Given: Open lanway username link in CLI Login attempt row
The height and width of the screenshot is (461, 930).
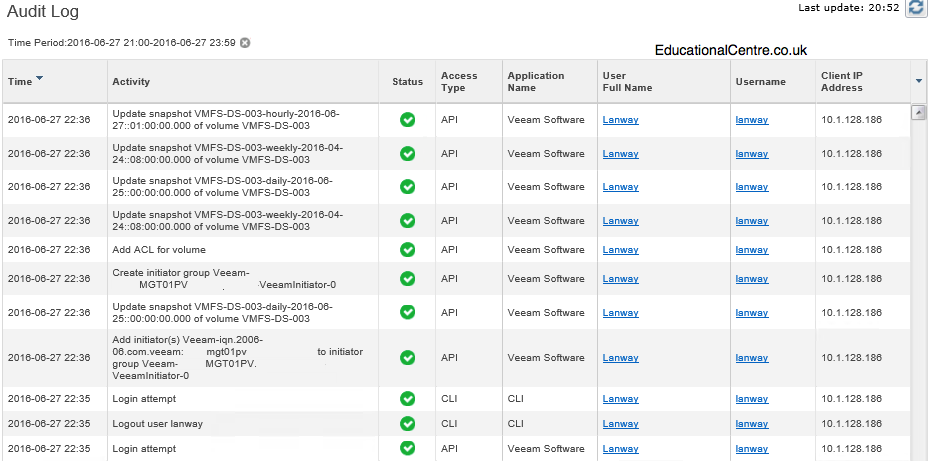Looking at the screenshot, I should [x=751, y=399].
